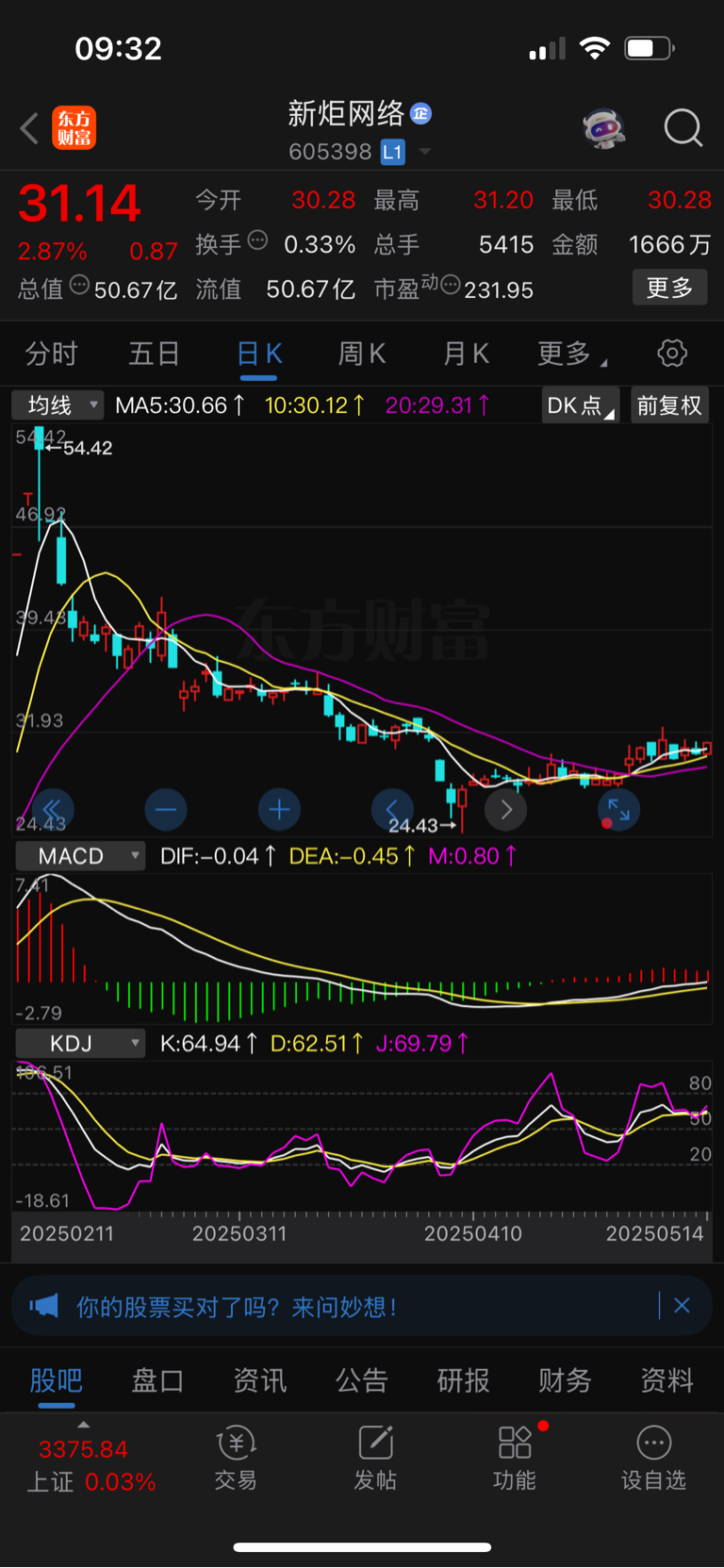The width and height of the screenshot is (724, 1568).
Task: Tap the 24.43 low price marker
Action: point(422,826)
